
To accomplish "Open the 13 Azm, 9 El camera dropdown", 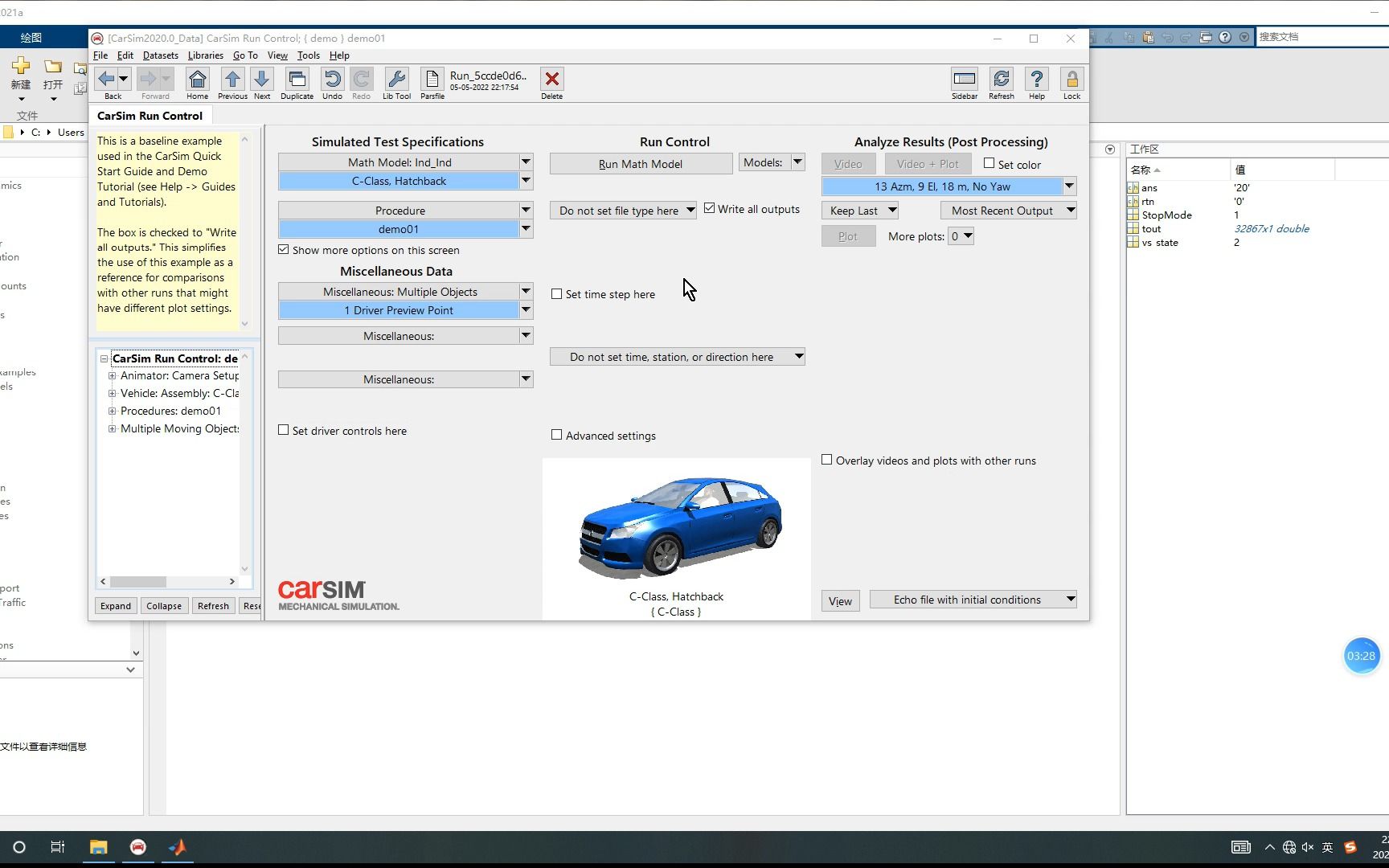I will [1069, 186].
